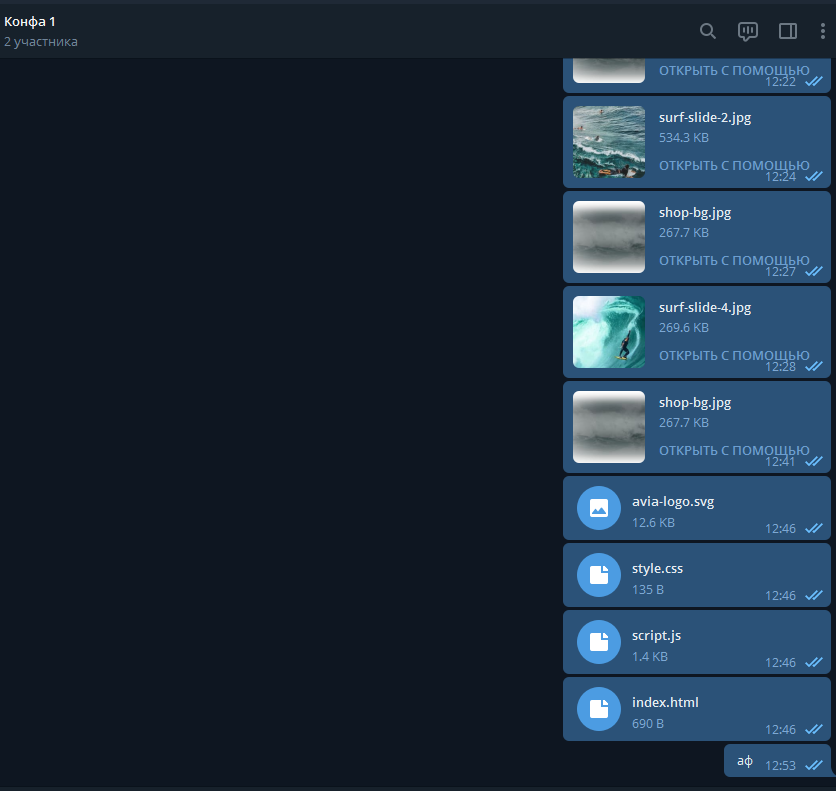This screenshot has height=791, width=836.
Task: Click the file name script.js
Action: pyautogui.click(x=656, y=636)
